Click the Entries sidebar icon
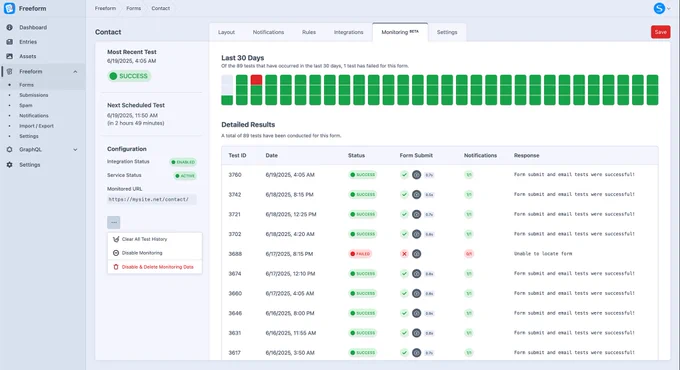This screenshot has width=680, height=370. click(x=10, y=42)
